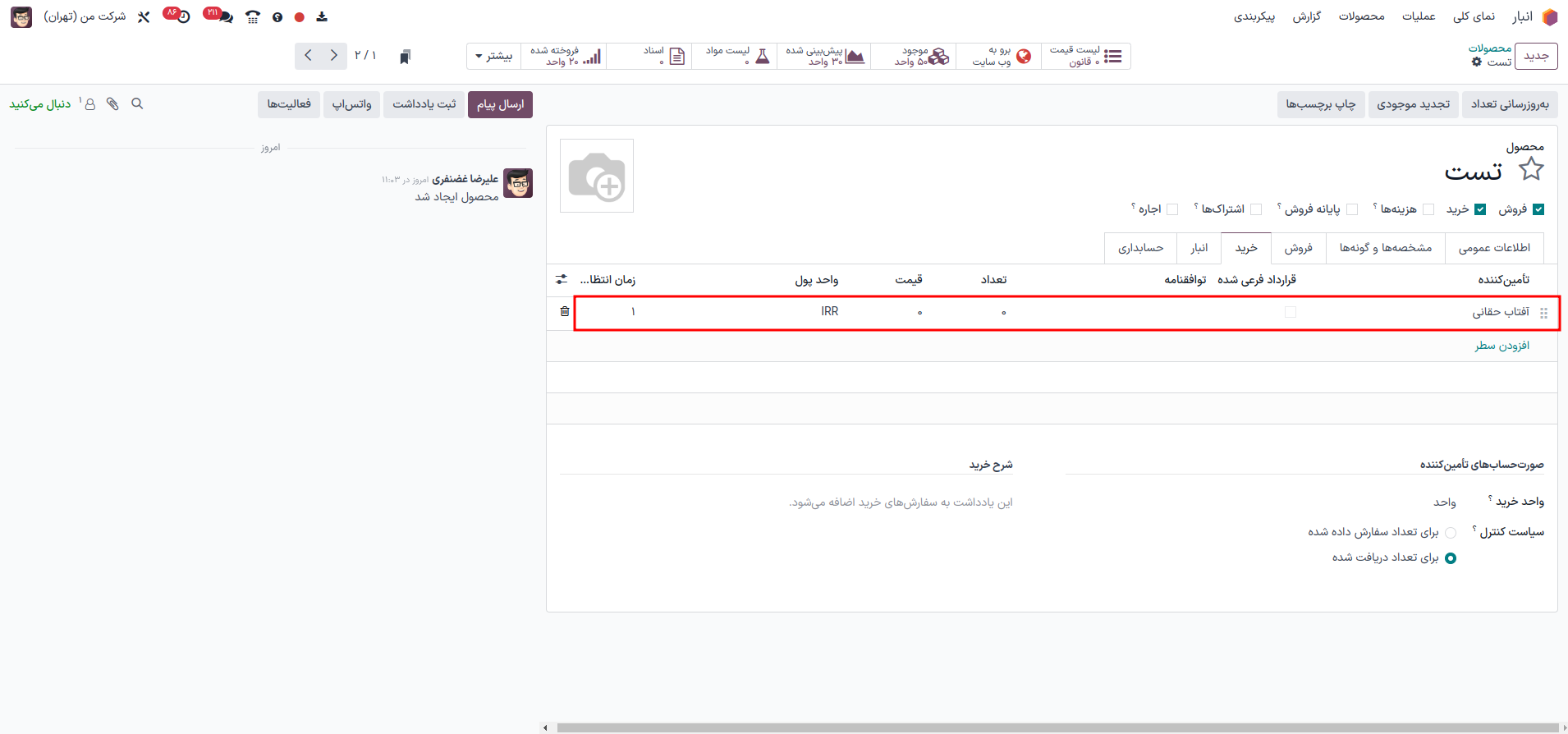Click the bookmark icon near pager
1568x734 pixels.
click(x=405, y=57)
